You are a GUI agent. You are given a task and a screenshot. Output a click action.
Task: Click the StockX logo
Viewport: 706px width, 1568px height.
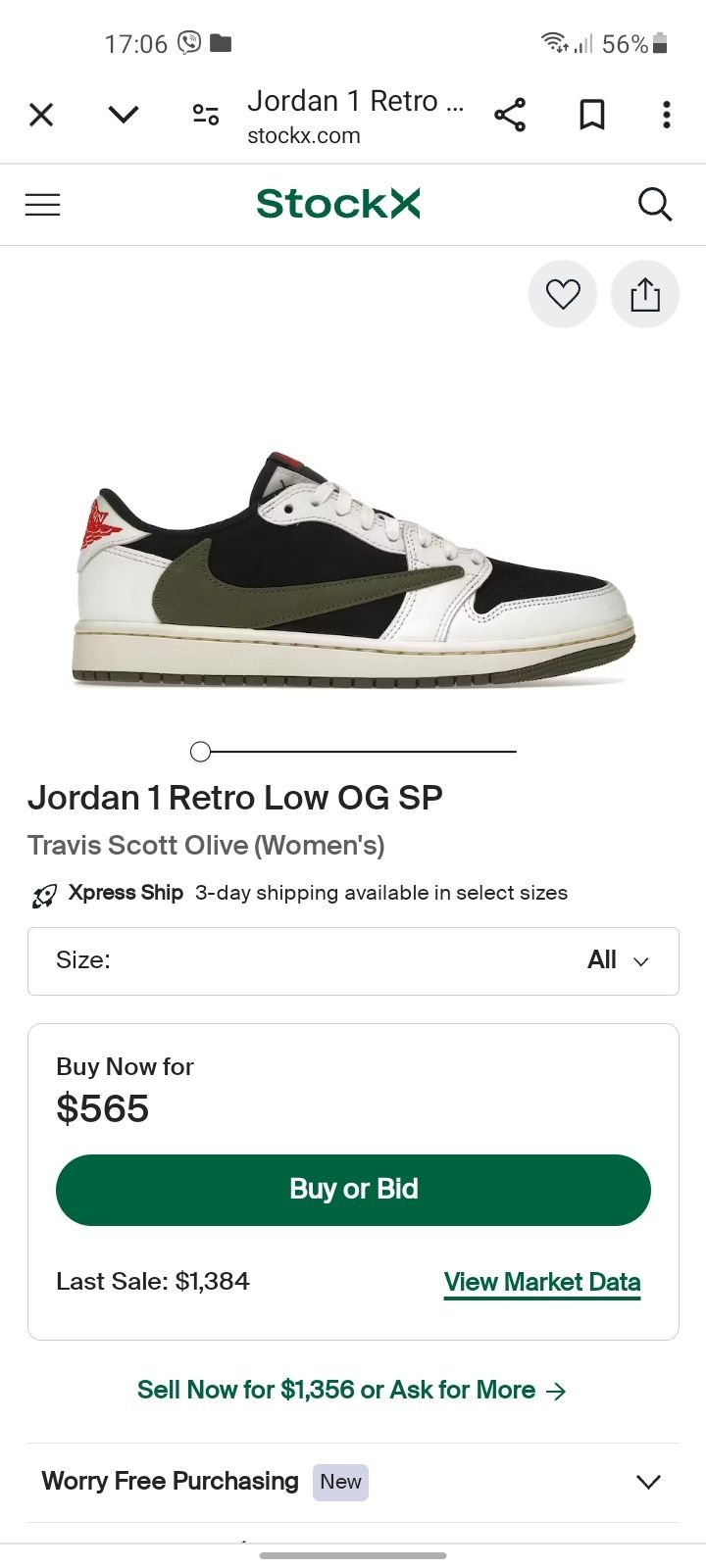(x=337, y=204)
